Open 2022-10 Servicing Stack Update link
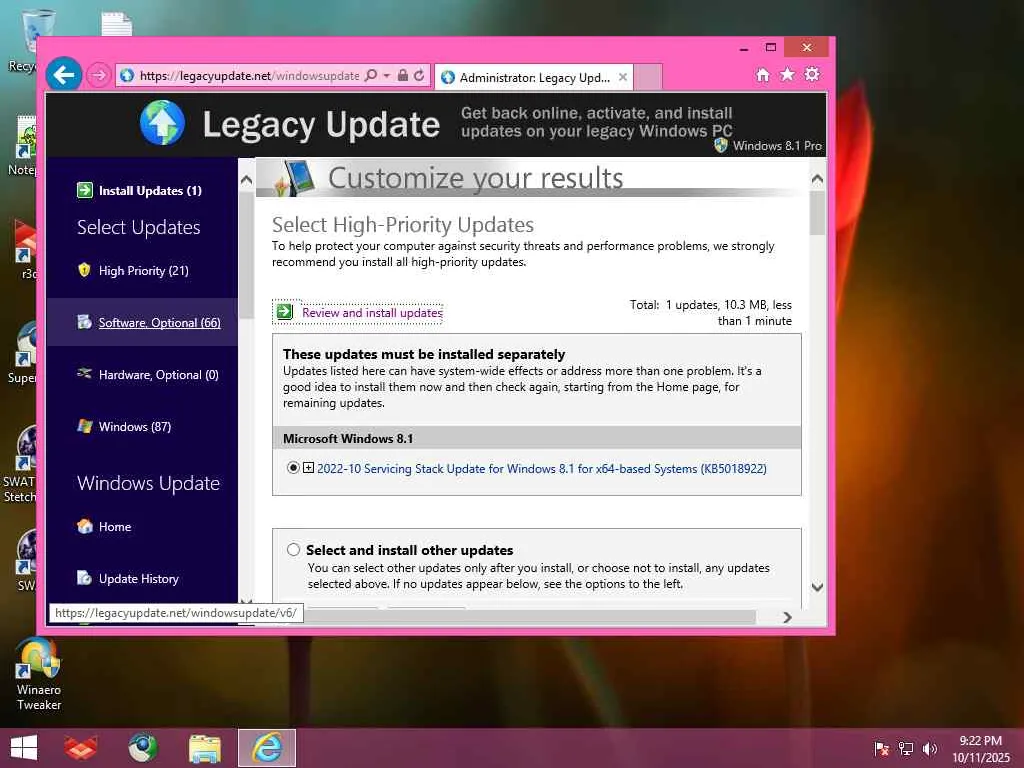The image size is (1024, 768). (541, 469)
